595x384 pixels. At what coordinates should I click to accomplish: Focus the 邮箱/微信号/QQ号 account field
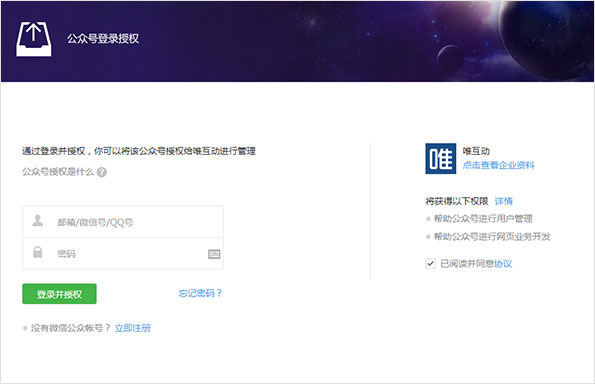pyautogui.click(x=123, y=222)
